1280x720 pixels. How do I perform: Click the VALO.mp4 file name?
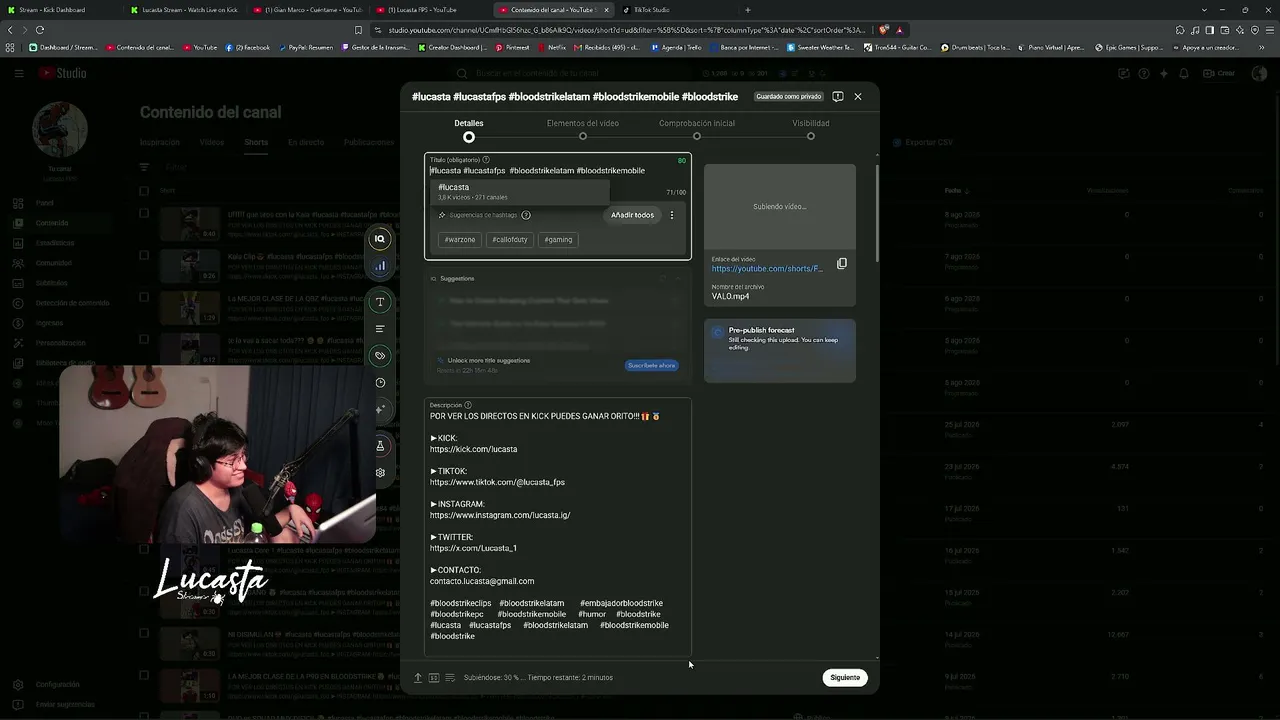pyautogui.click(x=730, y=297)
